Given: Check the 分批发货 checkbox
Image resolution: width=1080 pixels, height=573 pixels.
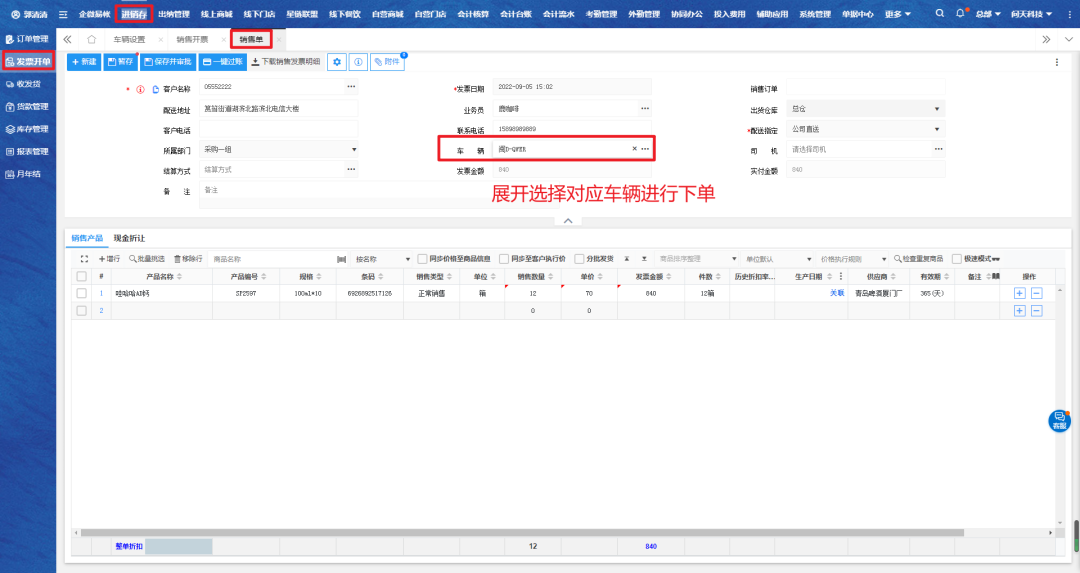Looking at the screenshot, I should pos(579,258).
